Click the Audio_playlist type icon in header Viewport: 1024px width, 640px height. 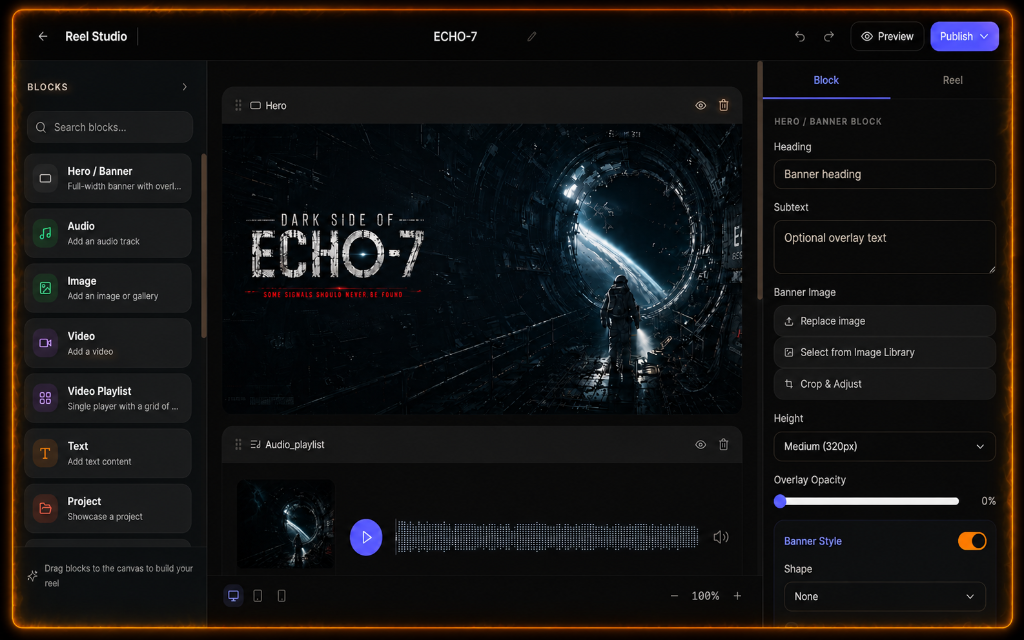click(x=255, y=445)
